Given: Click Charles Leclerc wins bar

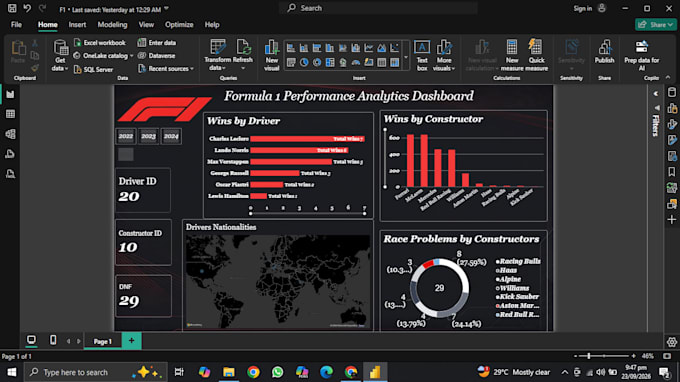Looking at the screenshot, I should [x=307, y=139].
